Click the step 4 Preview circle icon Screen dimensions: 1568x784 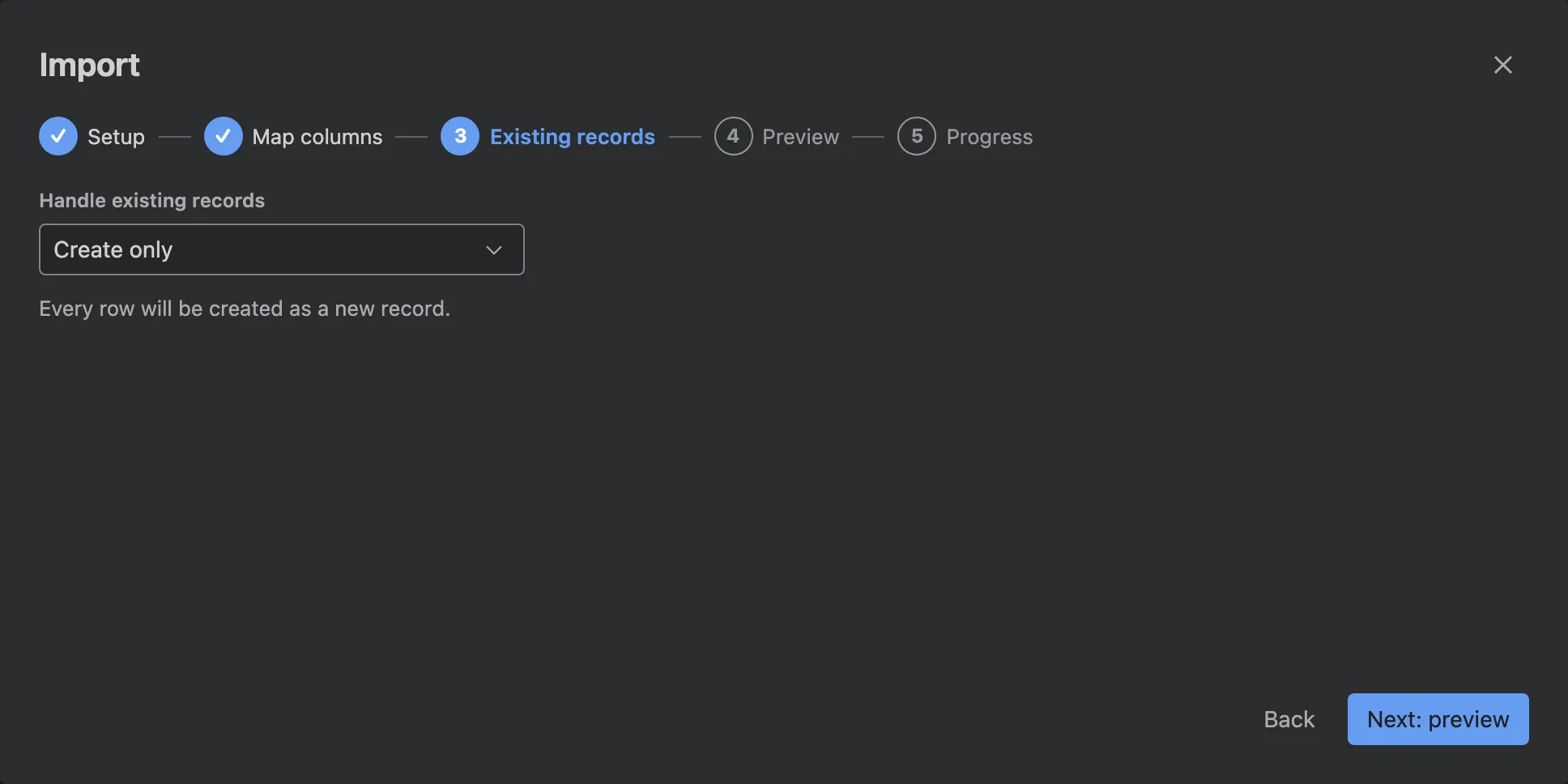point(733,136)
